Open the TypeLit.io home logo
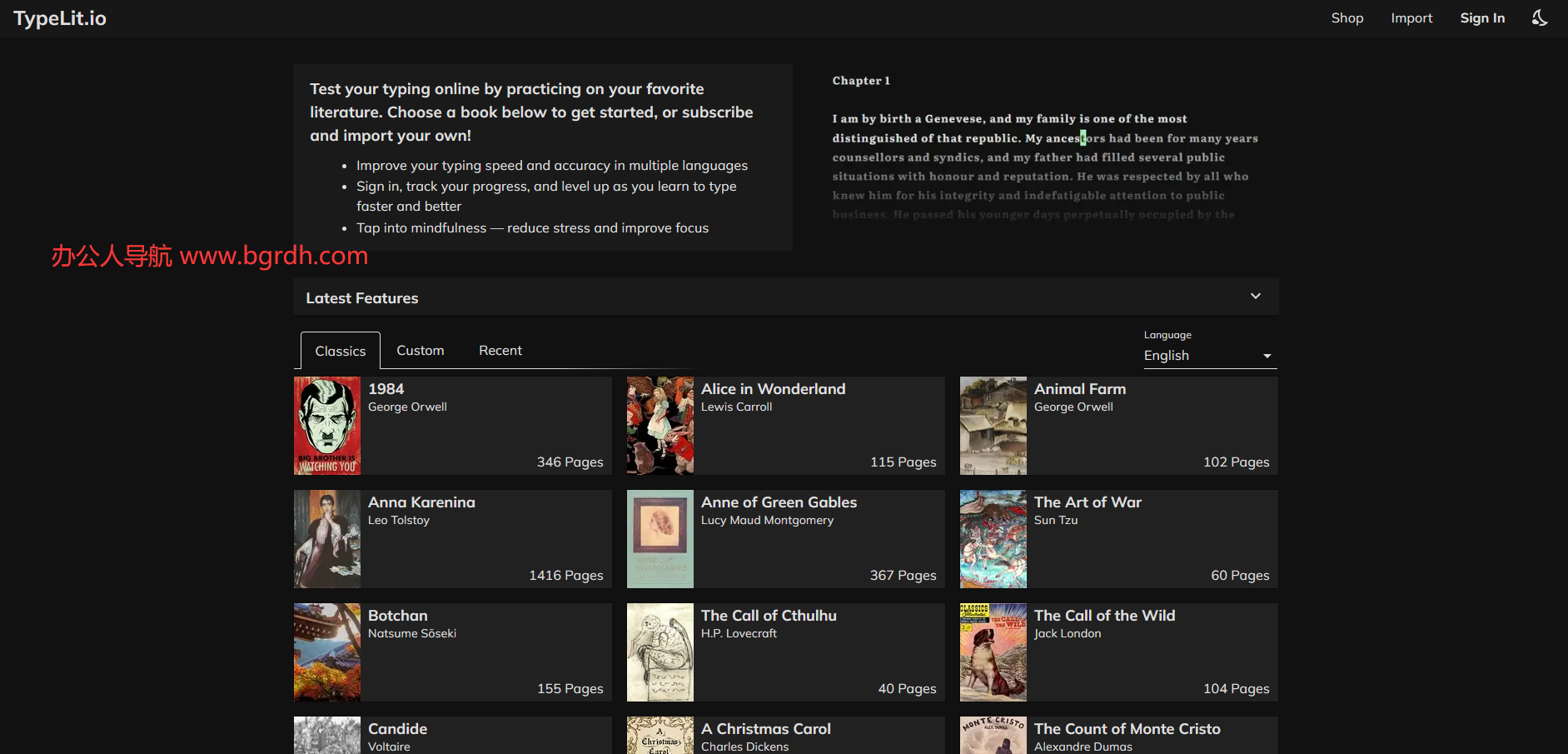 click(60, 18)
